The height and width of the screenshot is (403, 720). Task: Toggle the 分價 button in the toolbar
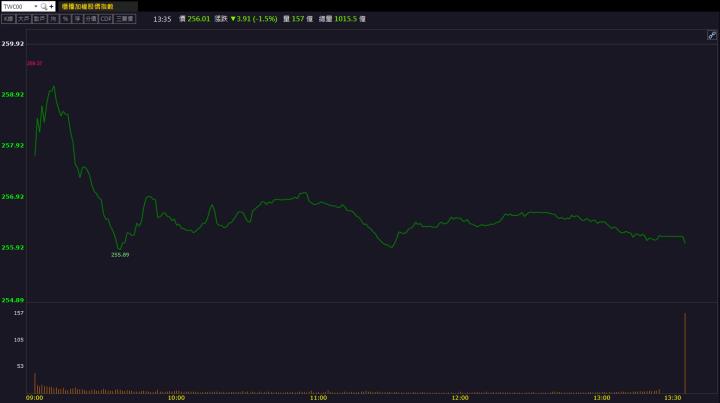(91, 19)
